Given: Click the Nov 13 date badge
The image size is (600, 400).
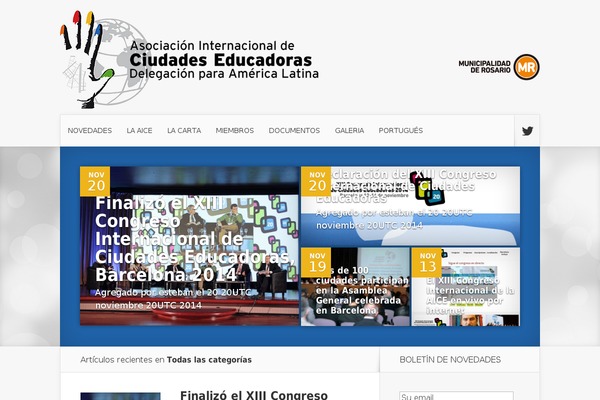Looking at the screenshot, I should (427, 262).
